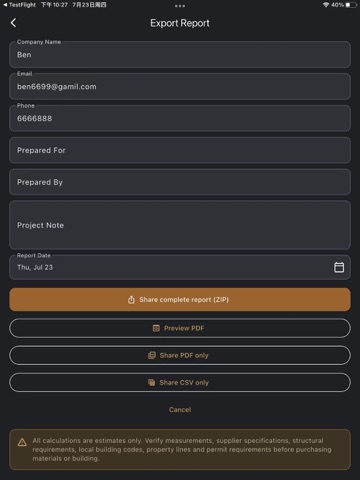The width and height of the screenshot is (360, 480).
Task: Focus the Prepared For field
Action: coord(180,150)
